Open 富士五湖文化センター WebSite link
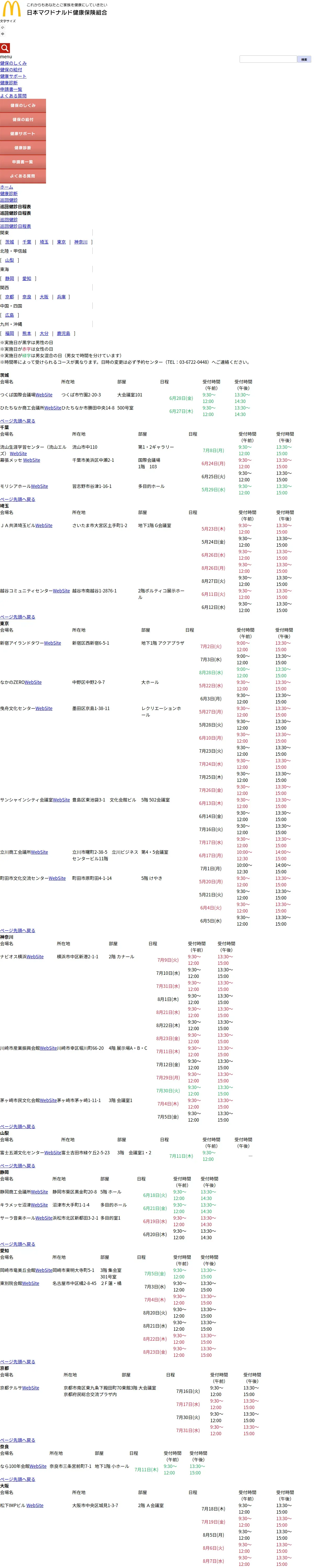 tap(53, 1153)
